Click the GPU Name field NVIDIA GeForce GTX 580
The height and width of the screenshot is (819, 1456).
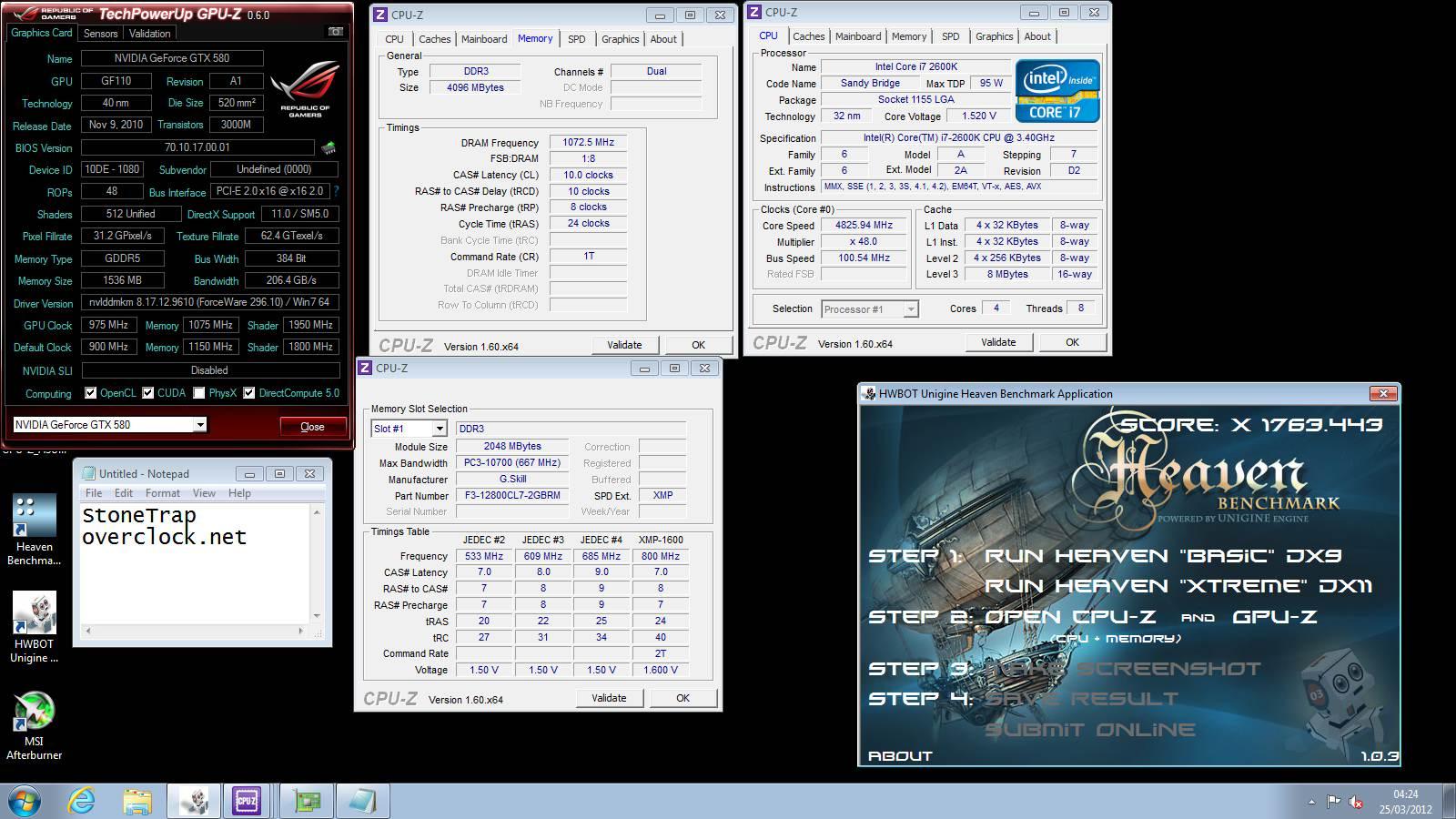172,57
